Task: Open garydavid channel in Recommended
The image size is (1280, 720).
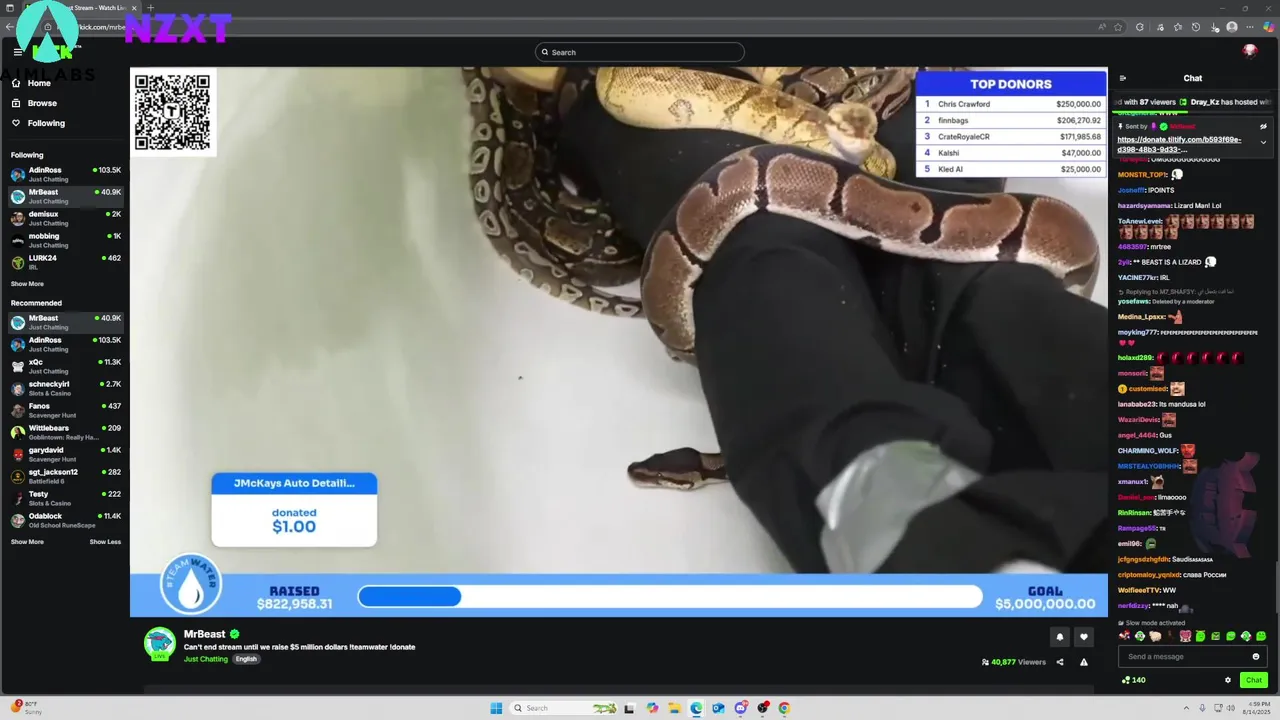Action: pos(65,454)
